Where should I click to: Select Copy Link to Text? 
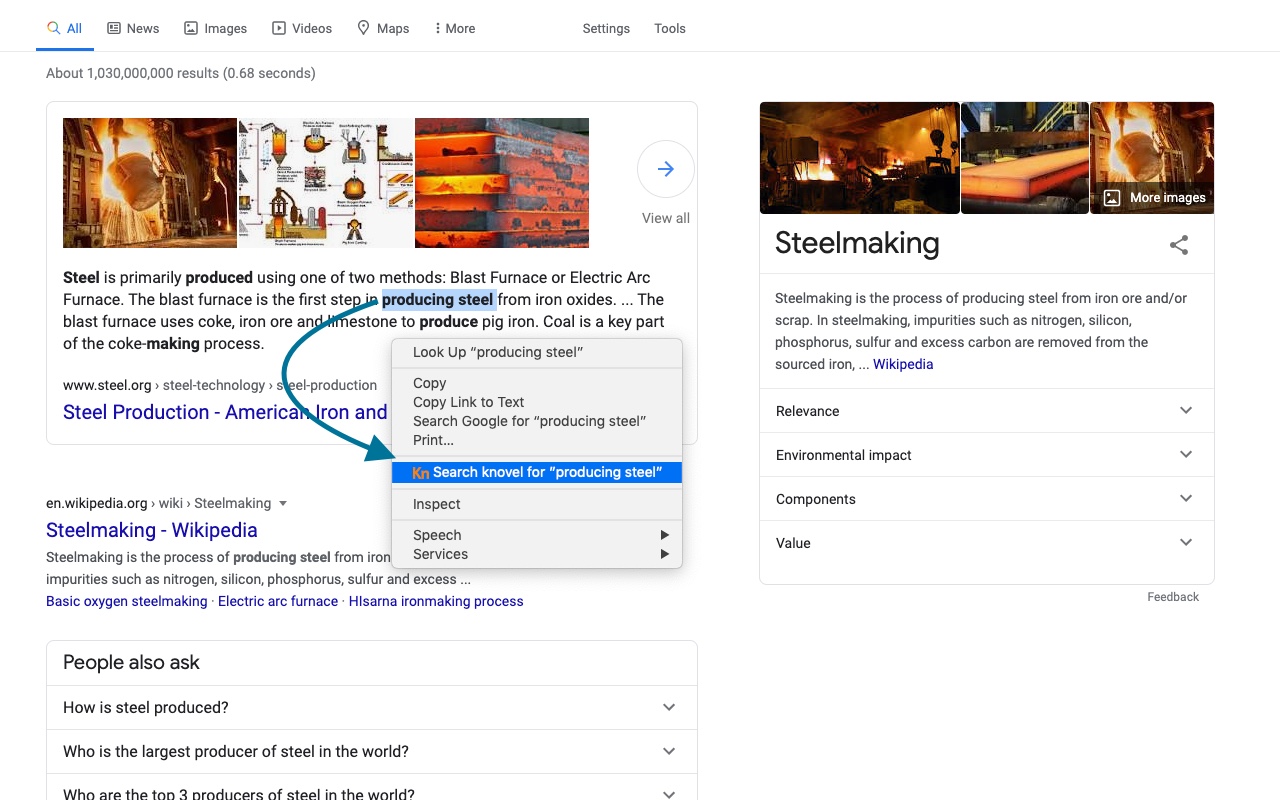click(537, 402)
